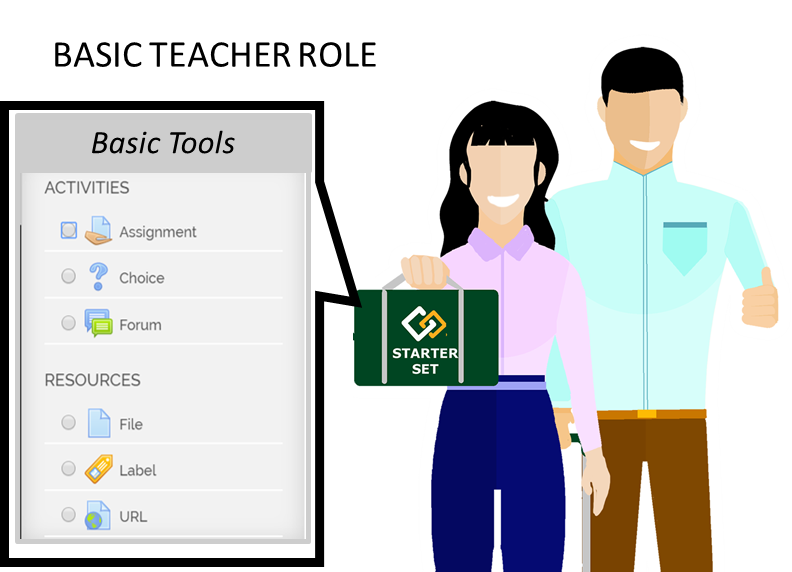Click the Assignment hand-and-paper icon

pos(98,230)
